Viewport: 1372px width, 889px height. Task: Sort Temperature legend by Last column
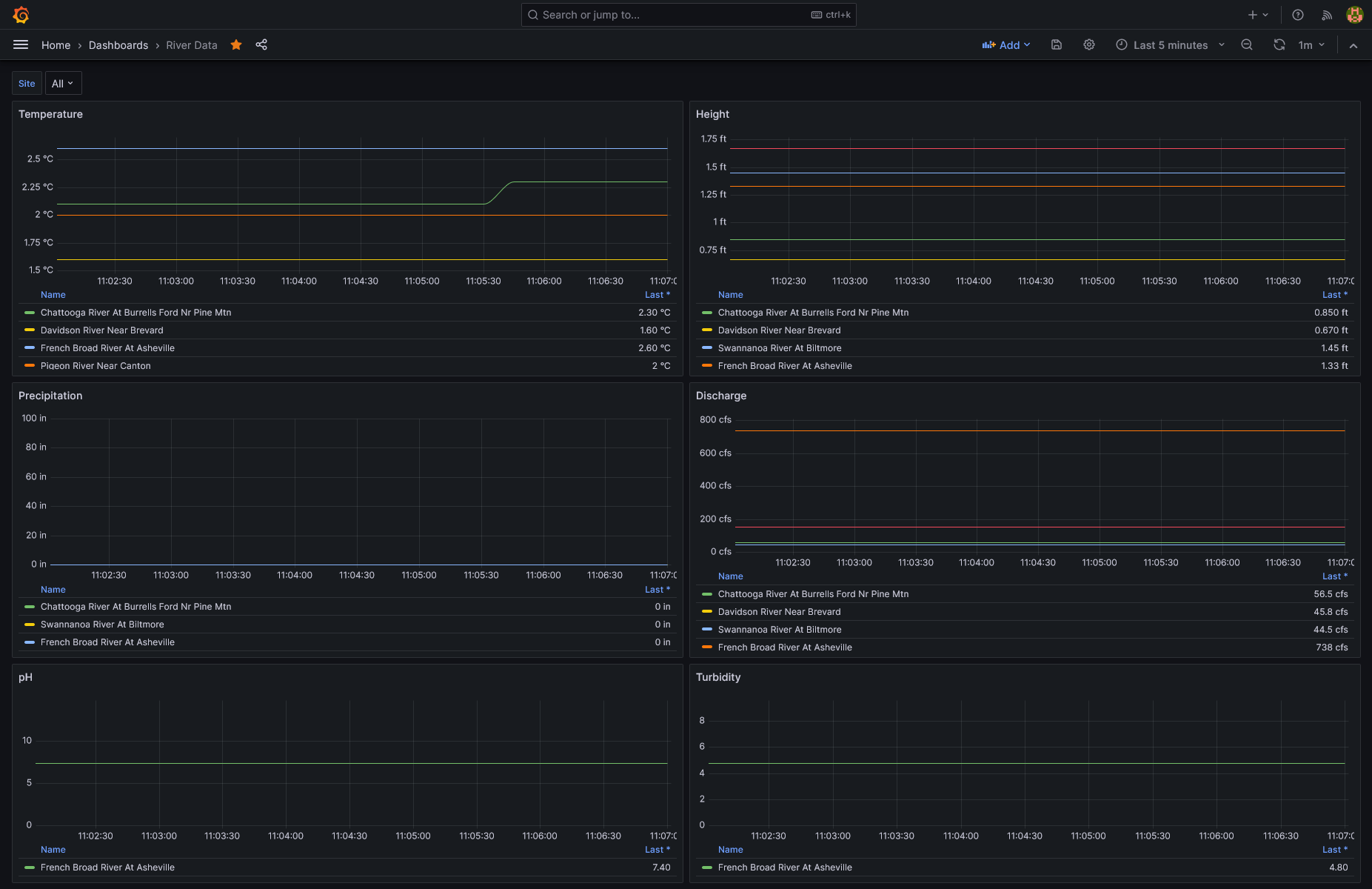(657, 295)
